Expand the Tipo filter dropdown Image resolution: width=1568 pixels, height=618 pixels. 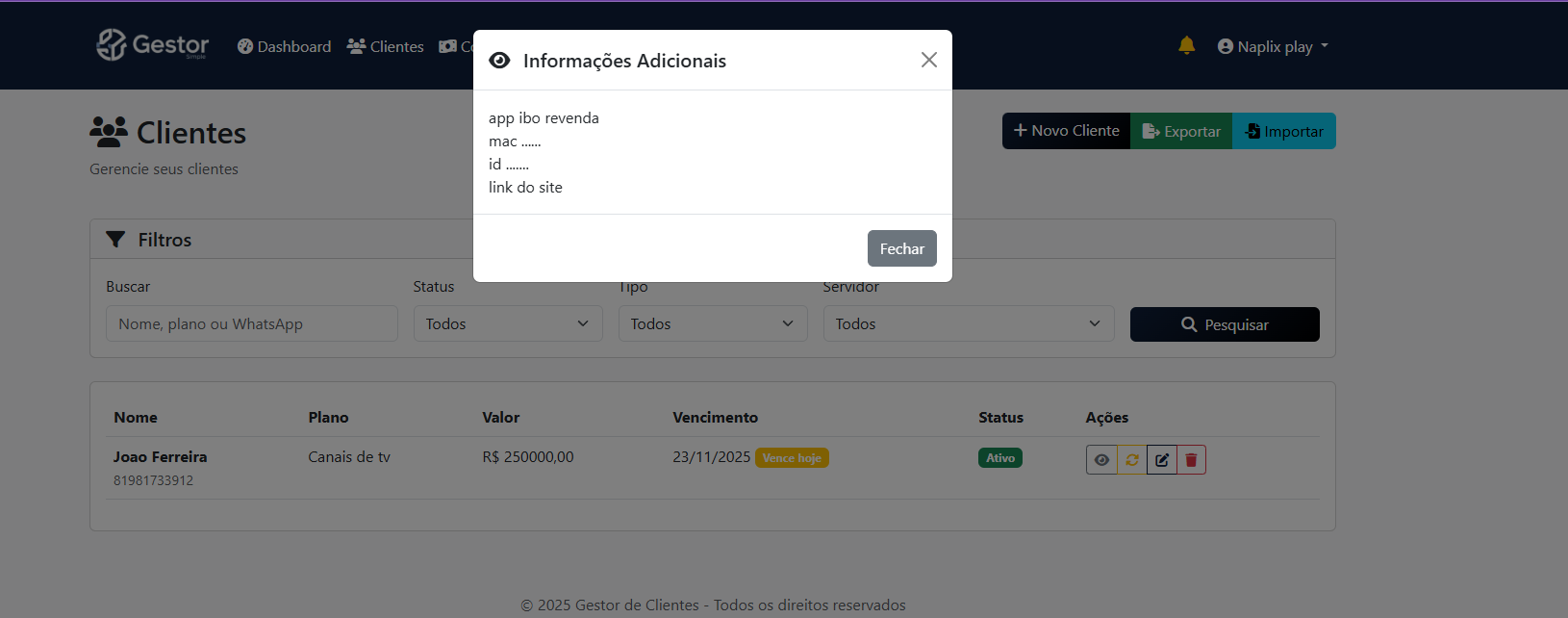pos(712,323)
